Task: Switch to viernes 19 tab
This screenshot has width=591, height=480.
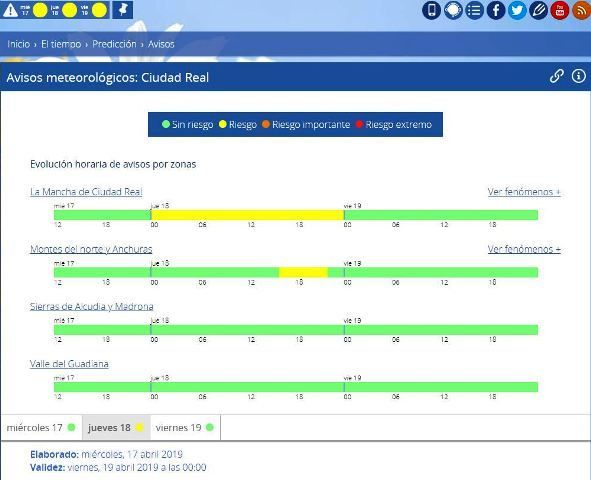Action: (x=185, y=428)
